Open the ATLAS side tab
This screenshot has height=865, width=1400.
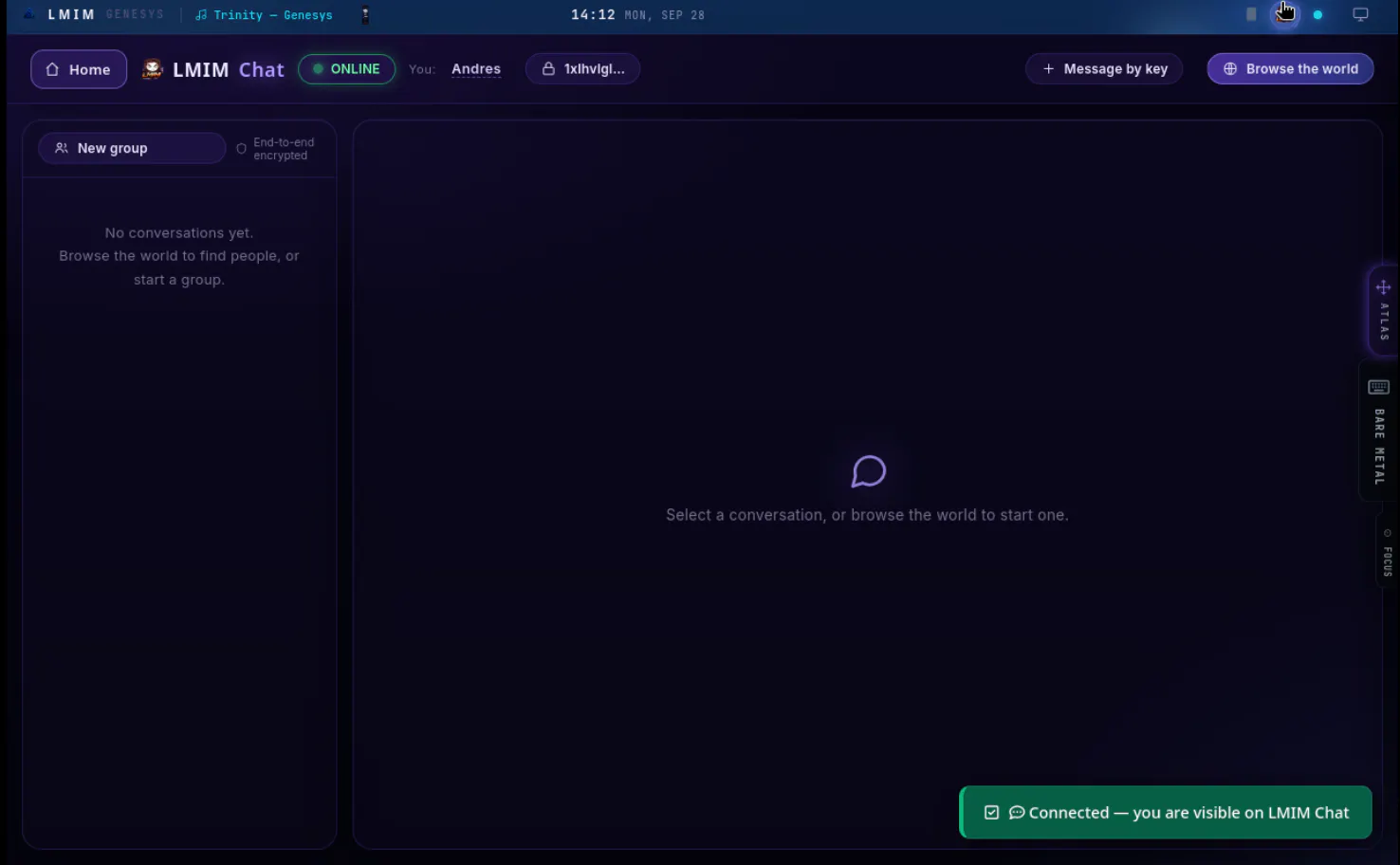[x=1383, y=311]
